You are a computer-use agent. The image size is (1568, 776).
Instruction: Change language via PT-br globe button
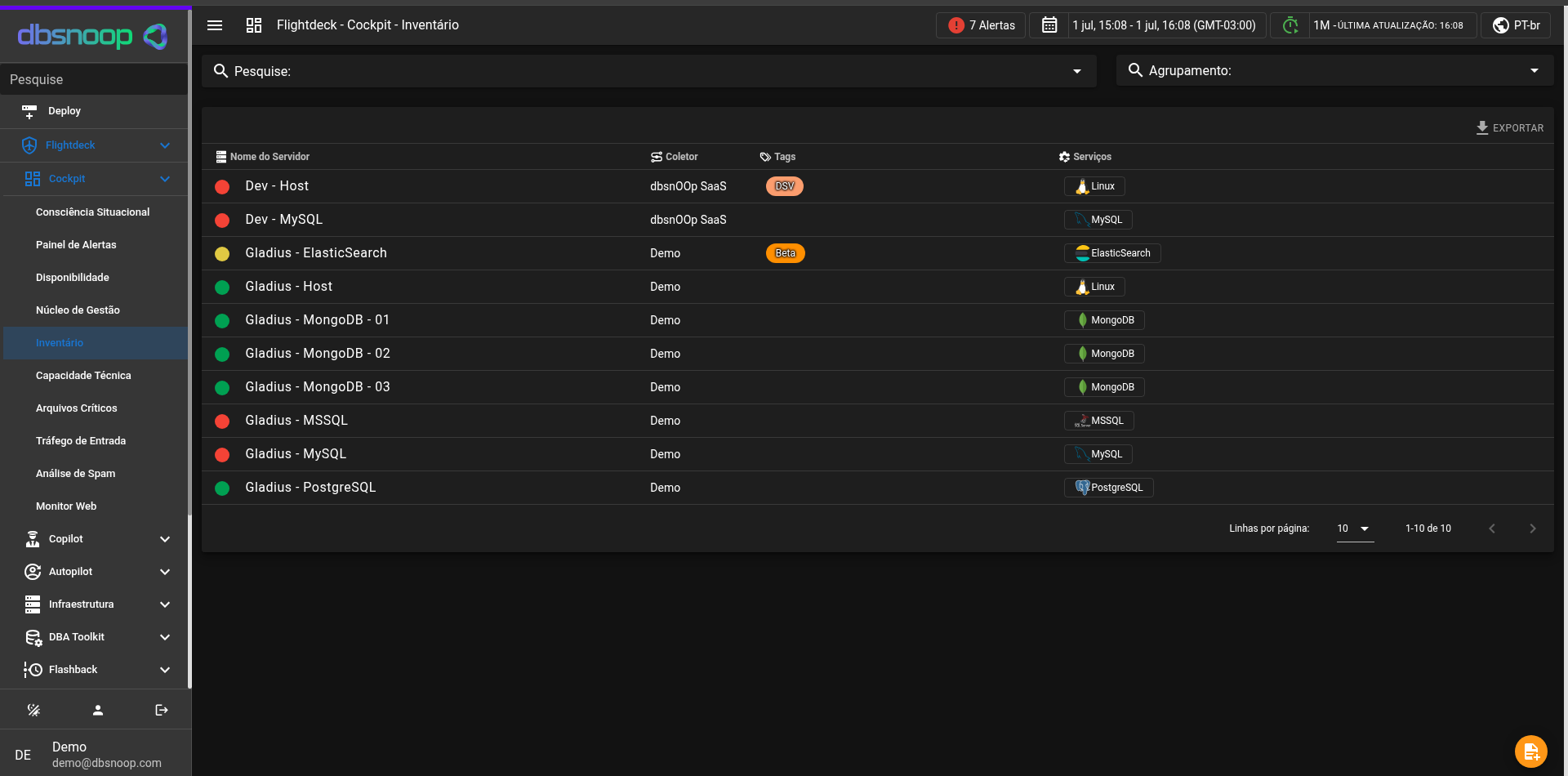coord(1516,25)
